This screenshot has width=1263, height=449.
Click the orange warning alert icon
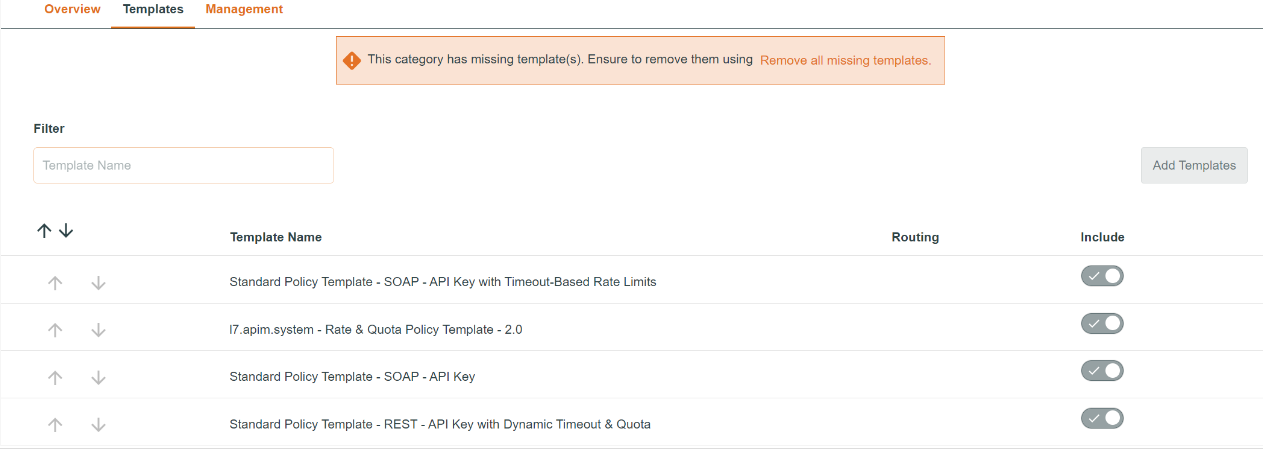tap(352, 60)
